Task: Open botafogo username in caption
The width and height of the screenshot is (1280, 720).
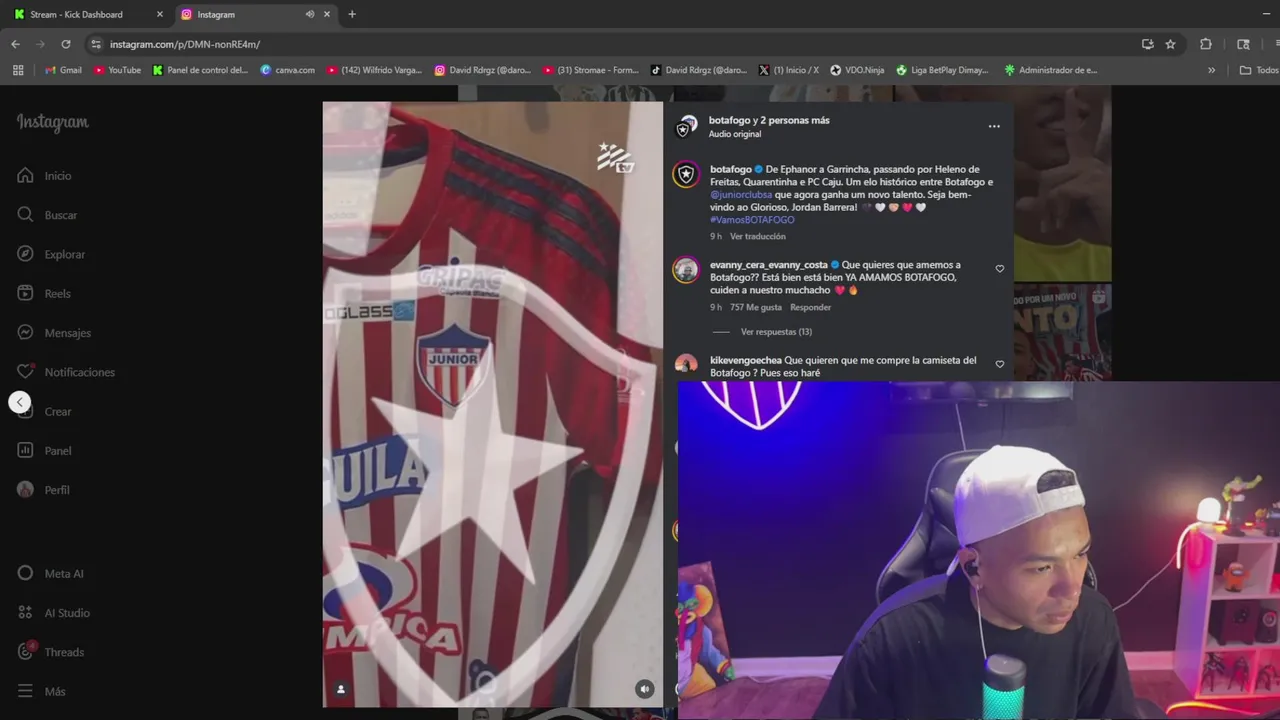Action: click(731, 170)
